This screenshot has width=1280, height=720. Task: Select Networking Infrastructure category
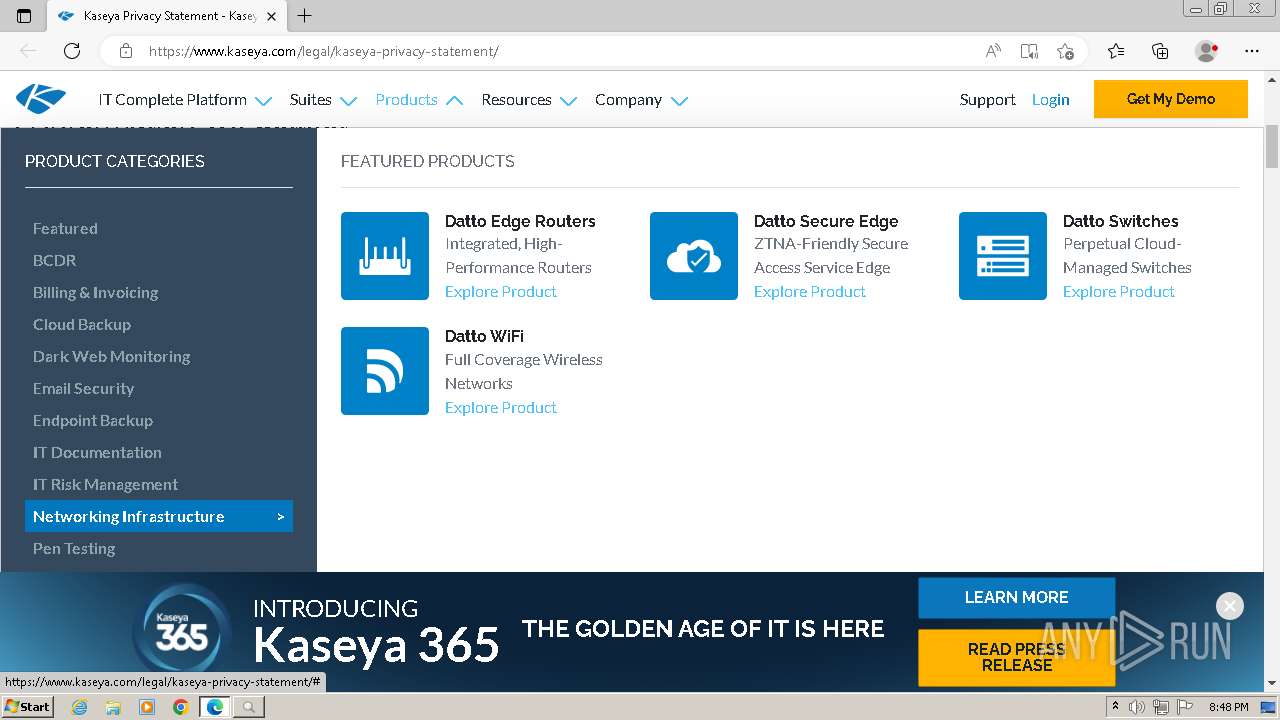pos(159,516)
